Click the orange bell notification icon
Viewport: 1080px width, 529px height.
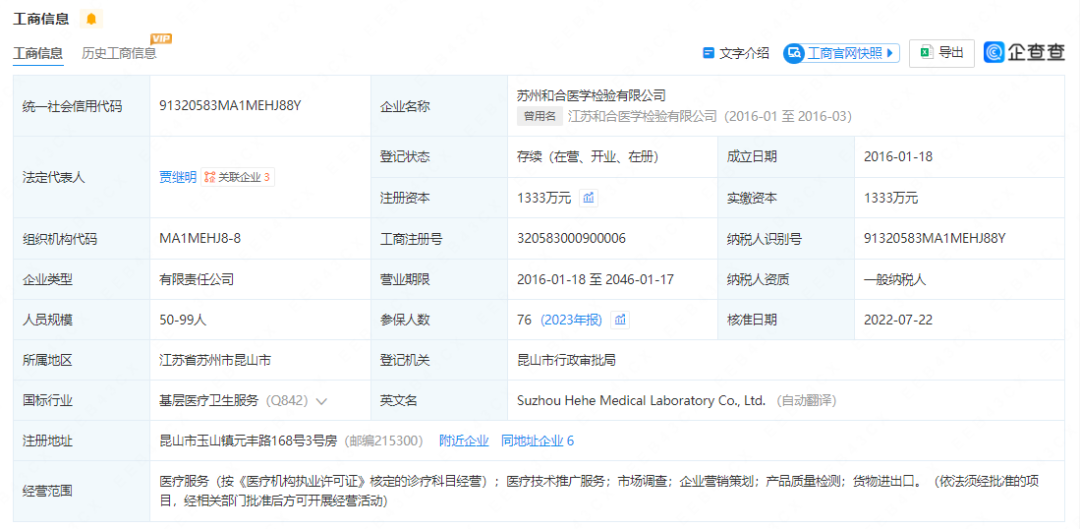(91, 19)
